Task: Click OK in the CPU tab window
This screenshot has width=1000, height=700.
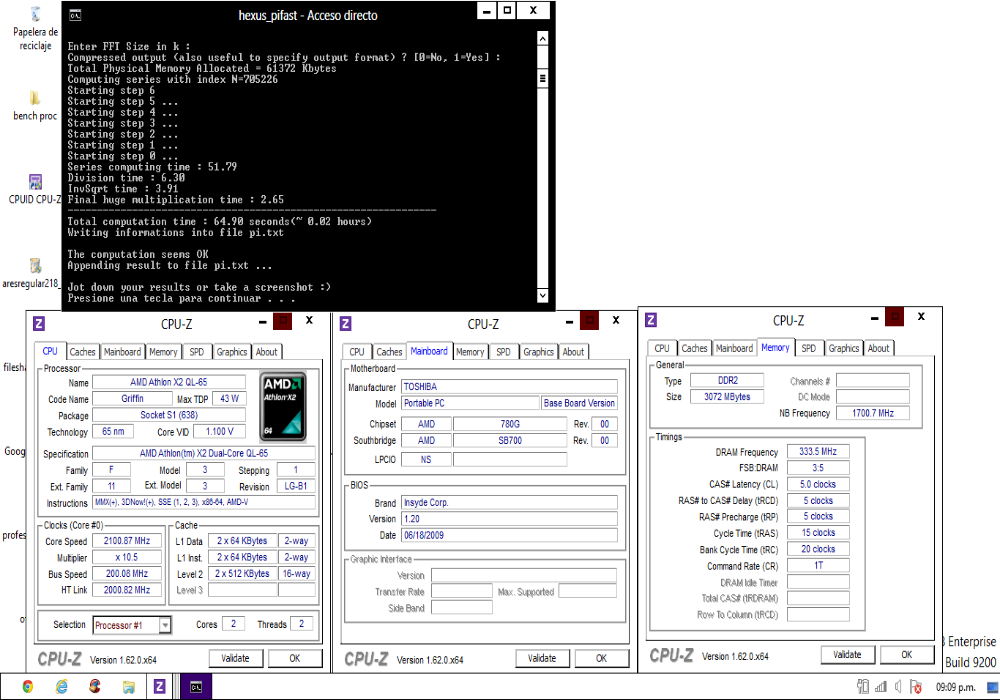Action: click(x=295, y=659)
